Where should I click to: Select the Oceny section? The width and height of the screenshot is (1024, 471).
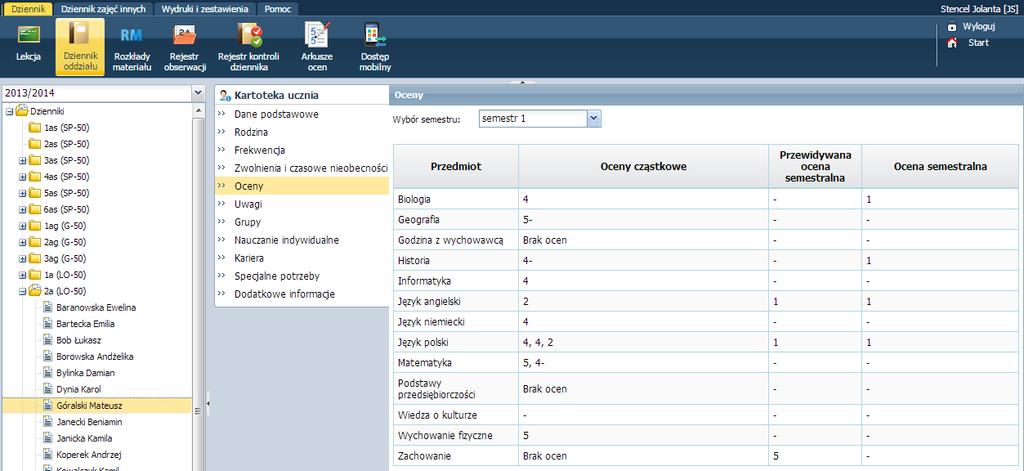(302, 186)
